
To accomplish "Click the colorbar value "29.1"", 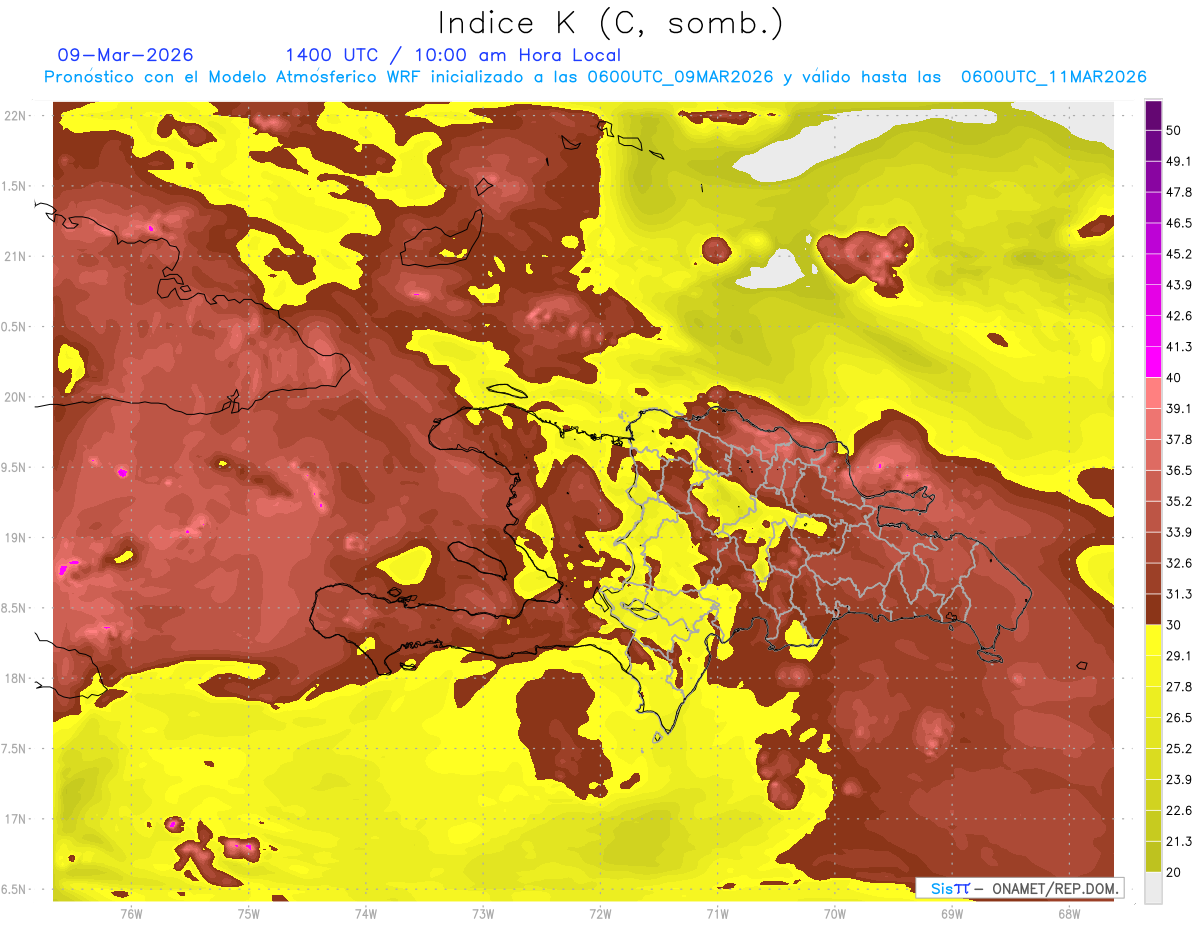I will 1179,656.
